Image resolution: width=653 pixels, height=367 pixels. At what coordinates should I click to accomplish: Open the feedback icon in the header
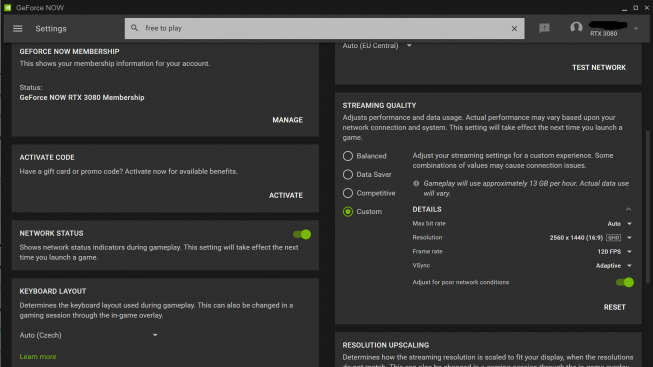coord(544,28)
